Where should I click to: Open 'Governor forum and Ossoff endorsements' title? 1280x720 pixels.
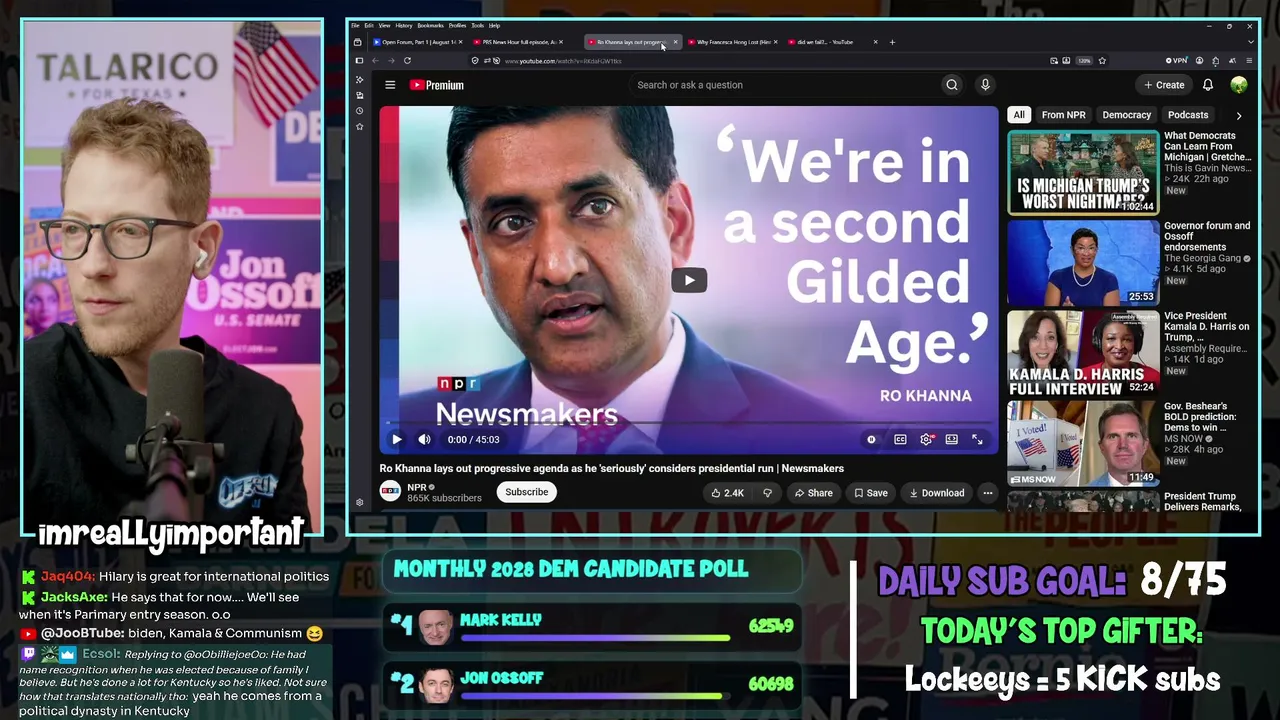(1207, 236)
